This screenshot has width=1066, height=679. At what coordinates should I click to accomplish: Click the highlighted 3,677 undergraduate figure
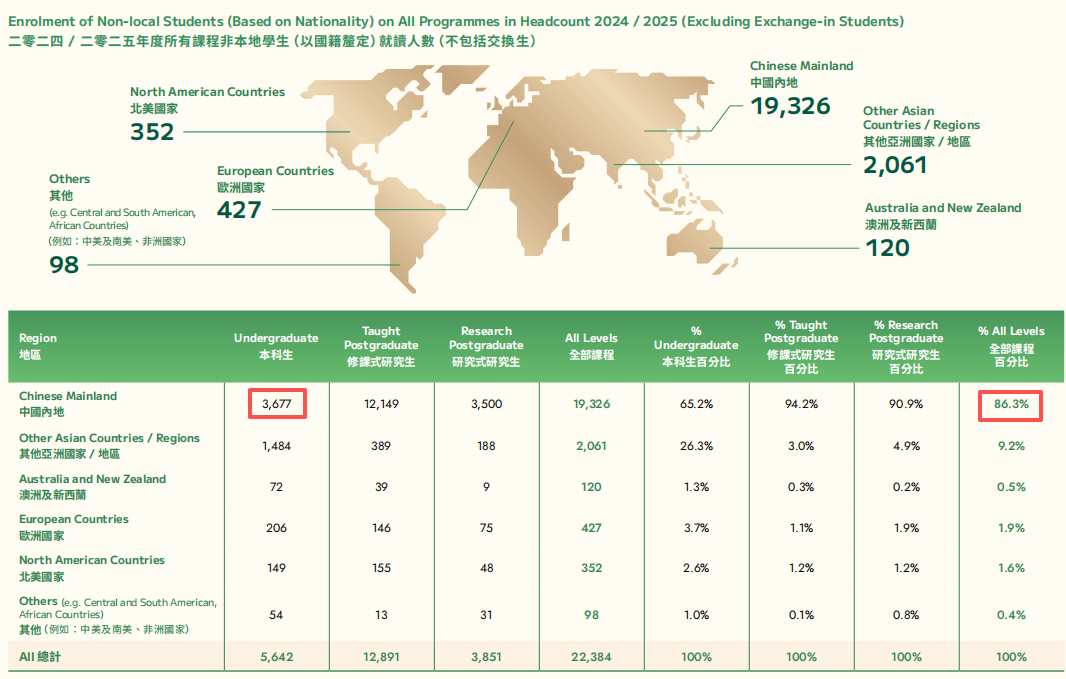coord(277,404)
